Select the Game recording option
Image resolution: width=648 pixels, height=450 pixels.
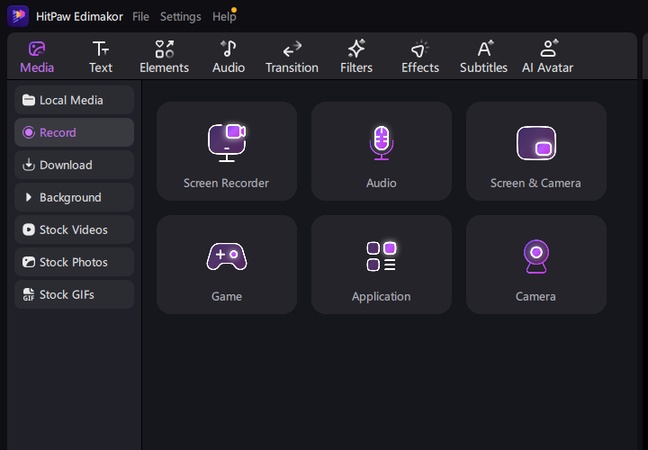point(226,264)
